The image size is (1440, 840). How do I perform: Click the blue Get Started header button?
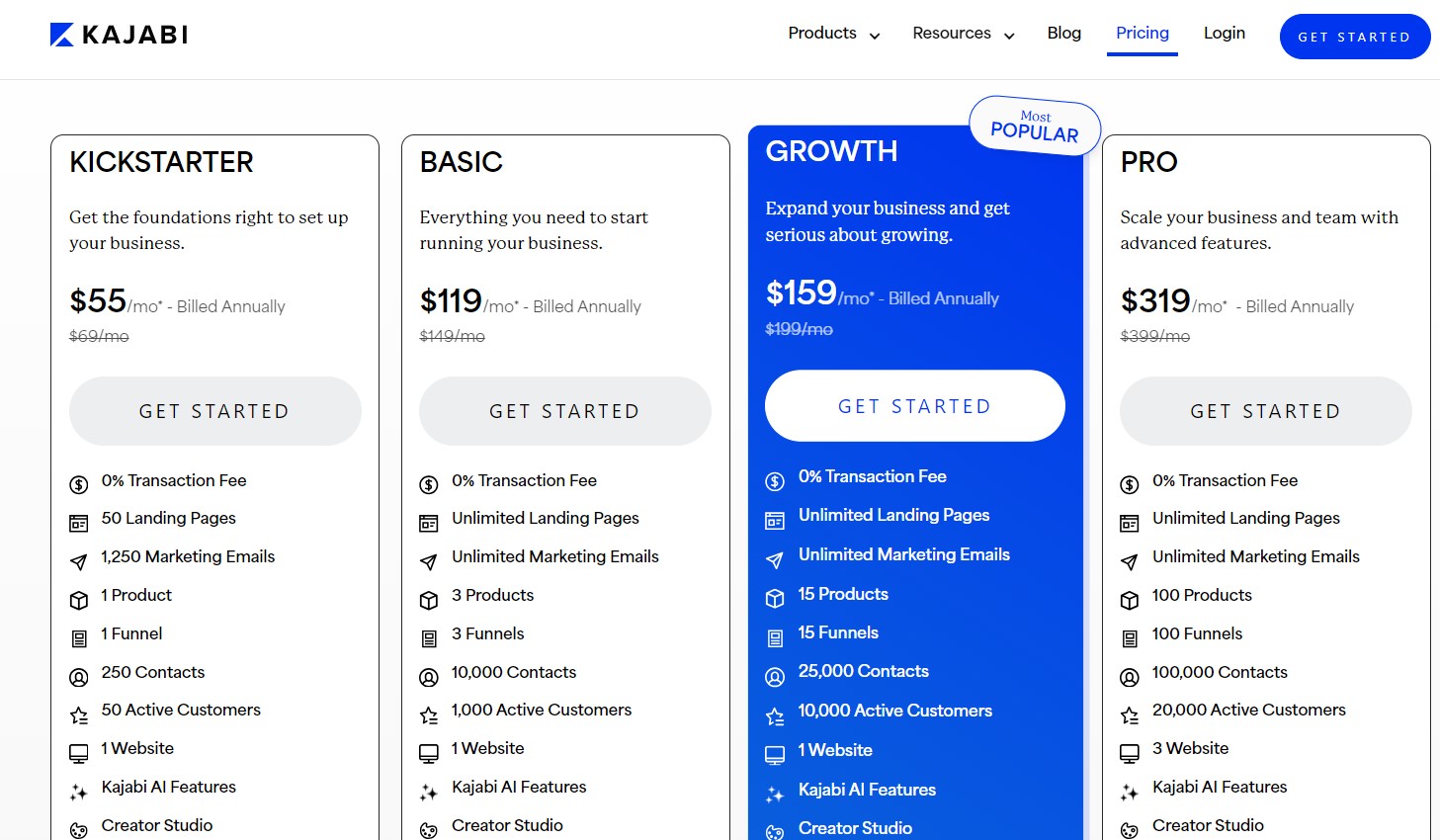pos(1354,37)
